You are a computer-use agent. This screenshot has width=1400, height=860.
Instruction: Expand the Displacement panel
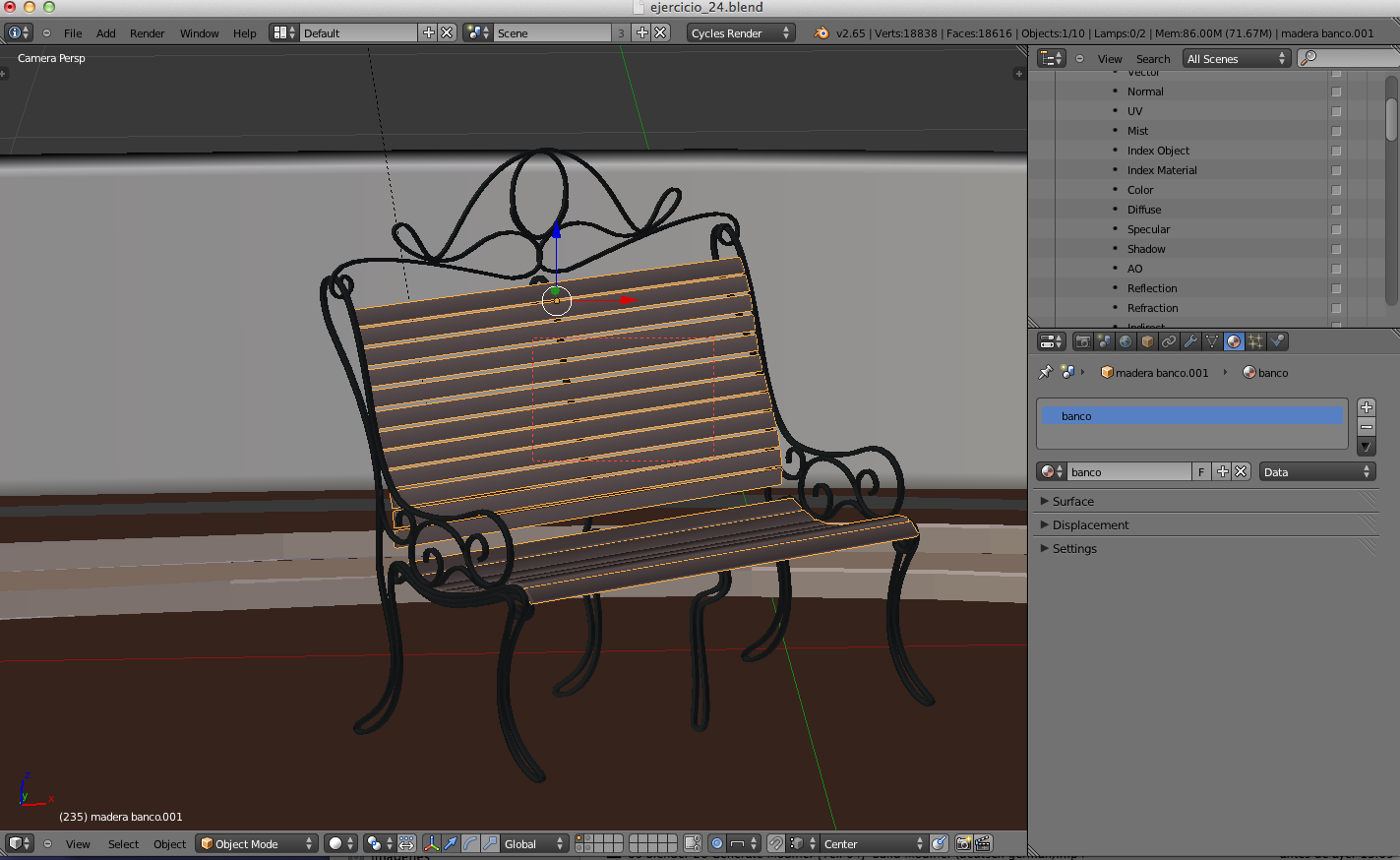pos(1090,524)
